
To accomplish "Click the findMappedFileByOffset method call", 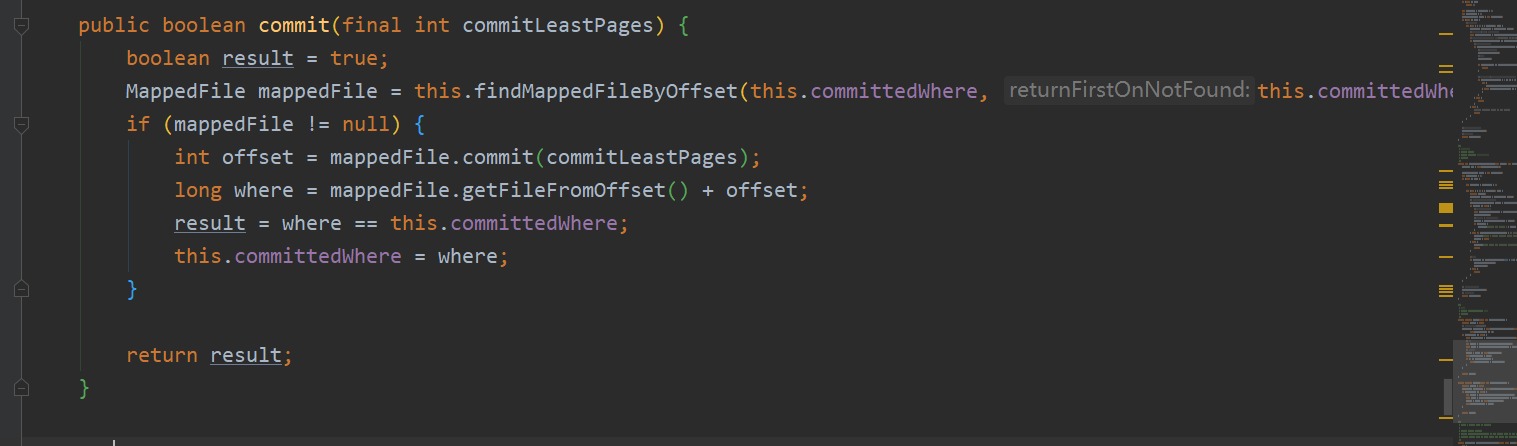I will click(x=606, y=91).
